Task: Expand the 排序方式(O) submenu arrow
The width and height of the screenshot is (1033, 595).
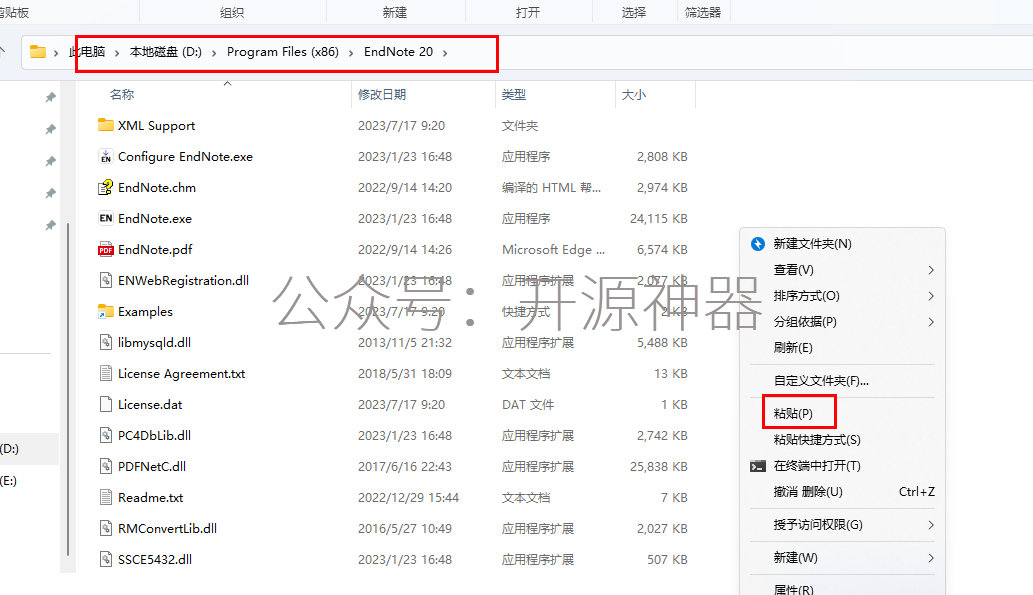Action: (x=931, y=296)
